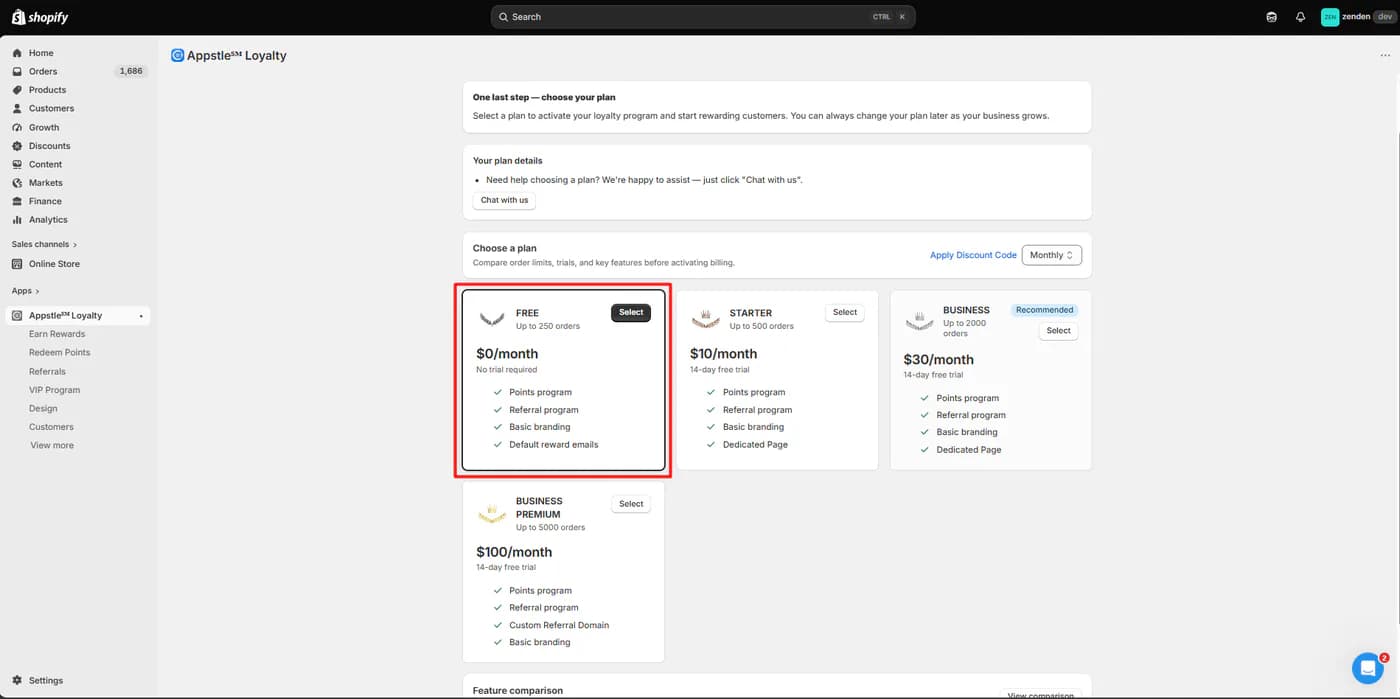The width and height of the screenshot is (1400, 699).
Task: Click the Home icon in sidebar
Action: click(x=17, y=53)
